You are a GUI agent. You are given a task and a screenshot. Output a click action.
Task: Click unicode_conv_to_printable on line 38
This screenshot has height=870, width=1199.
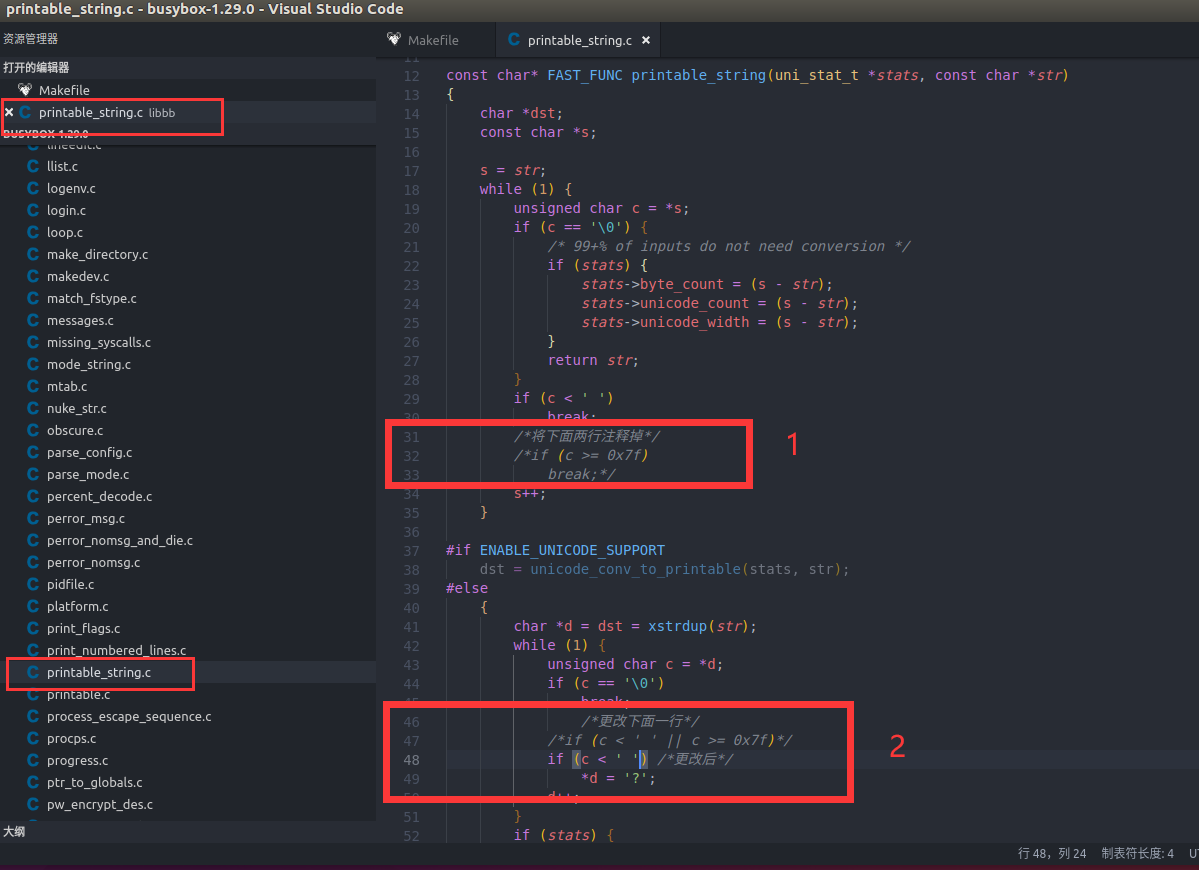pos(635,570)
